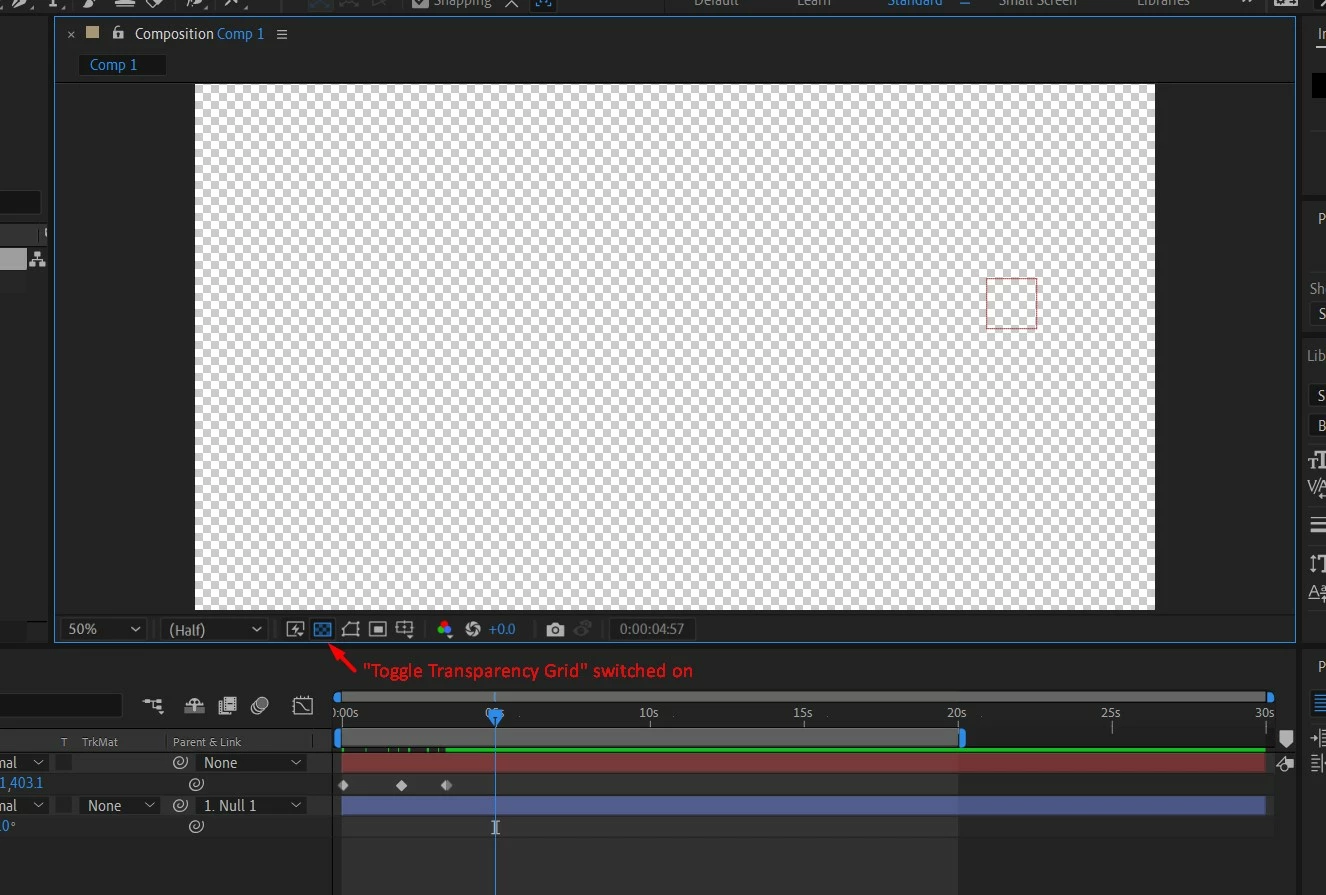Open grid and guide options button
The width and height of the screenshot is (1326, 895).
(405, 629)
